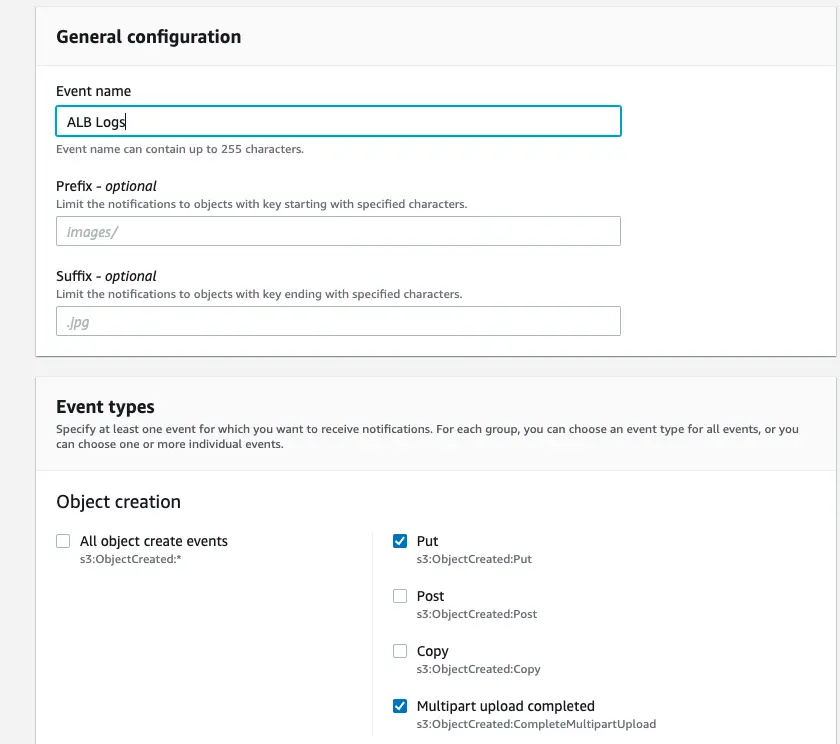Click the s3:ObjectCreated:Copy identifier text

point(478,669)
